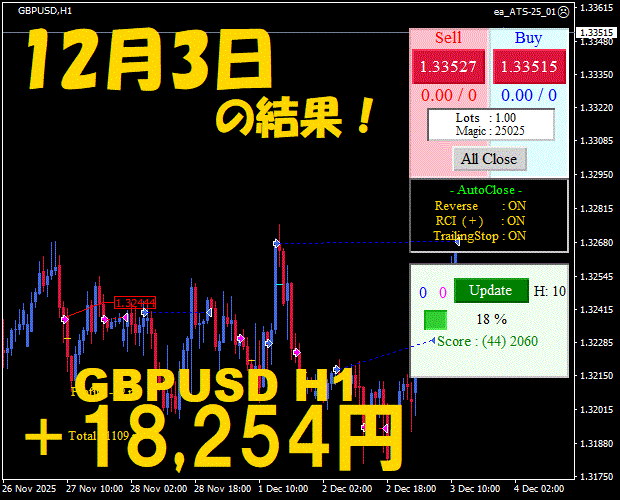Toggle the Reverse ON setting

(x=480, y=206)
